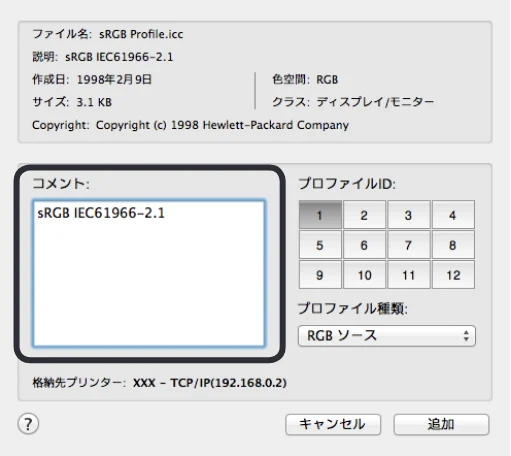This screenshot has width=511, height=456.
Task: Open the help question mark button
Action: coord(28,424)
